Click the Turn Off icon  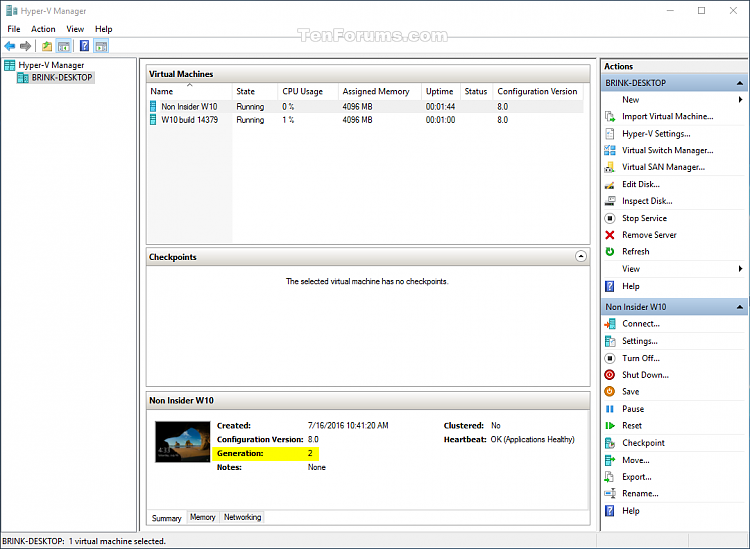coord(610,358)
